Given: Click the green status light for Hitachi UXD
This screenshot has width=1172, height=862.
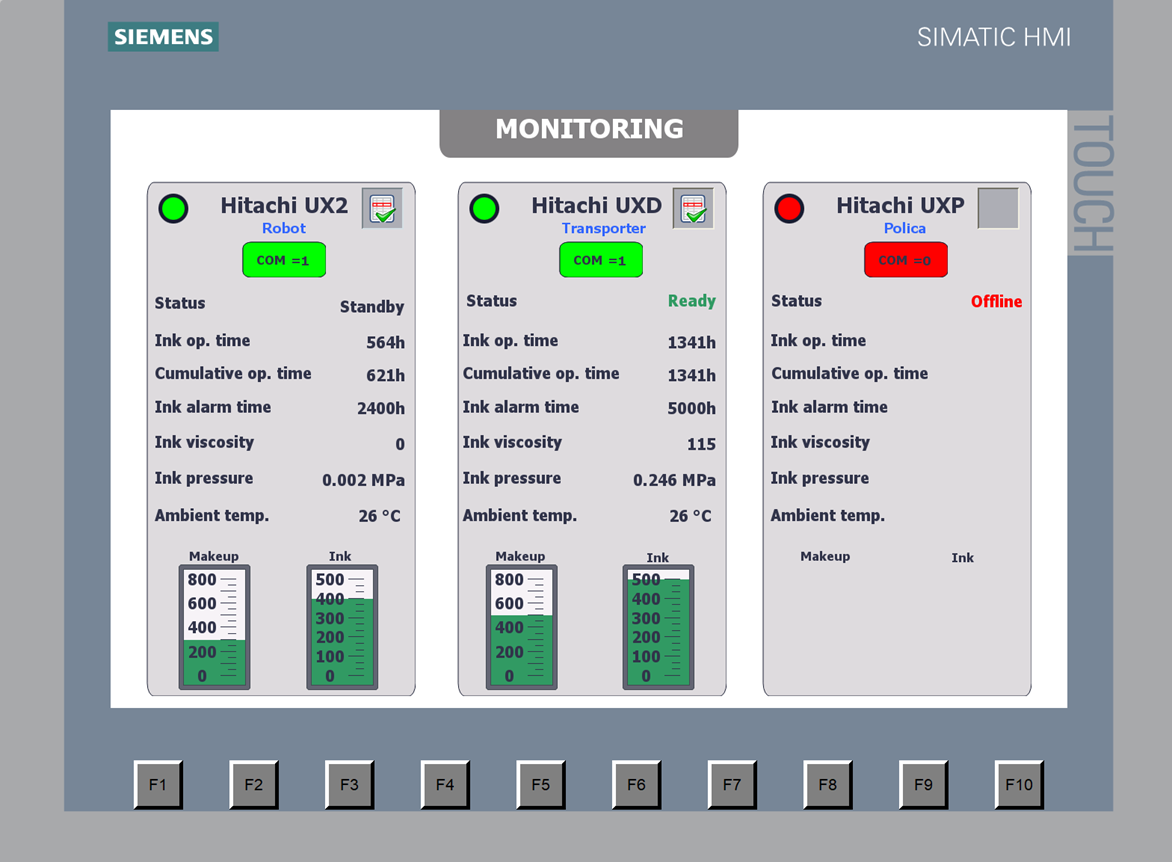Looking at the screenshot, I should point(485,208).
